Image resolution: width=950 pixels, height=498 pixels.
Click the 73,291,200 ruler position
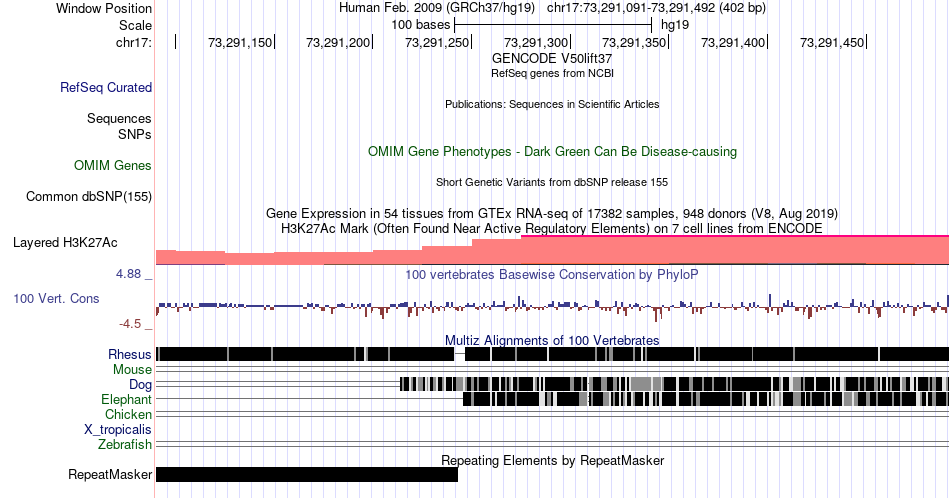pyautogui.click(x=338, y=42)
